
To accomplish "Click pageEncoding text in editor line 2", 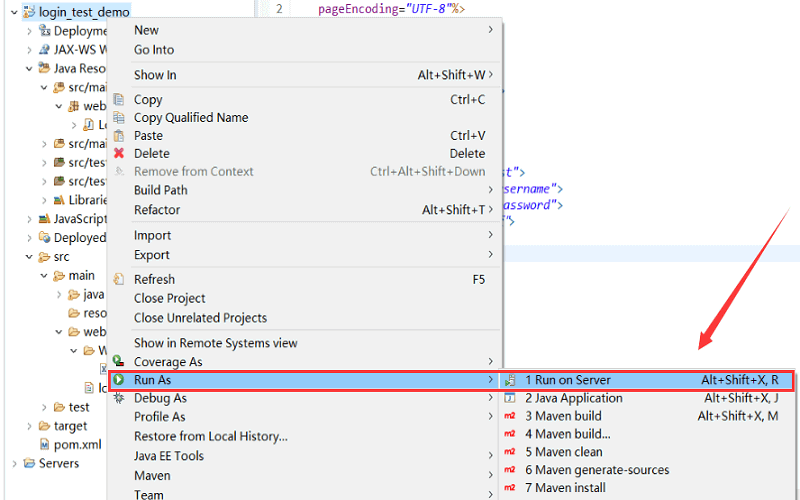I will (357, 9).
